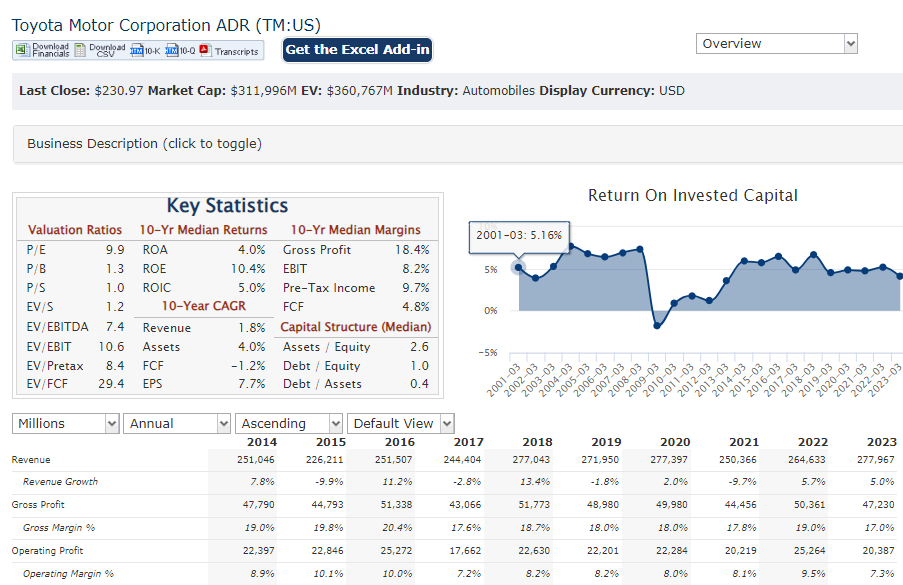Click the Debt / Equity value 1.0
This screenshot has width=903, height=585.
(x=419, y=366)
